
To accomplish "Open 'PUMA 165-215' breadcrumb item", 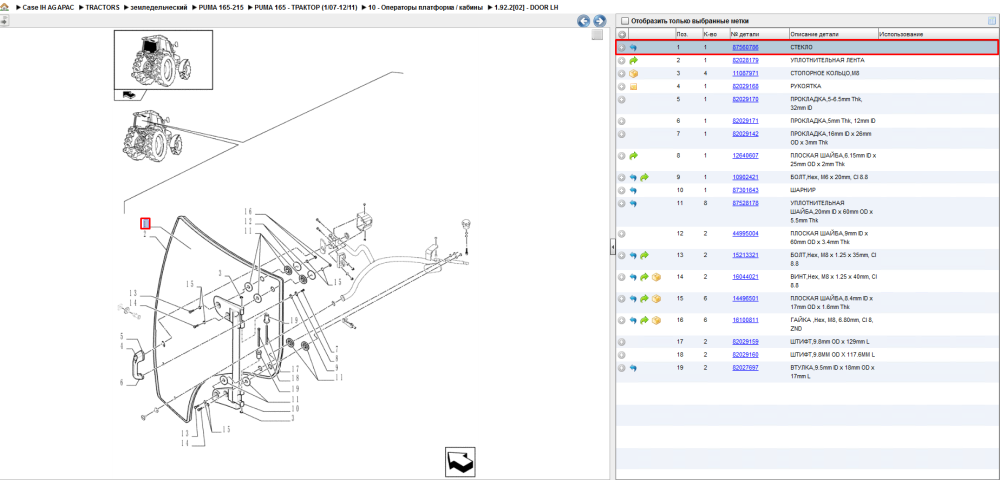I will coord(221,7).
